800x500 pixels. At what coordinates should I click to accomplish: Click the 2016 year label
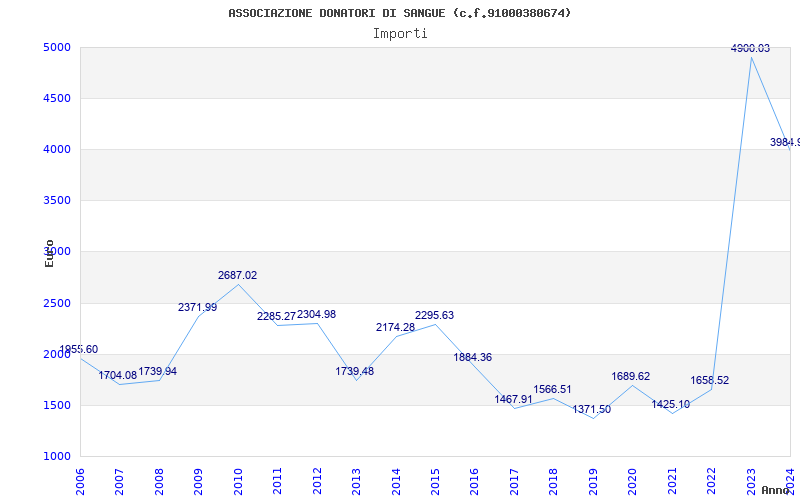(x=474, y=482)
